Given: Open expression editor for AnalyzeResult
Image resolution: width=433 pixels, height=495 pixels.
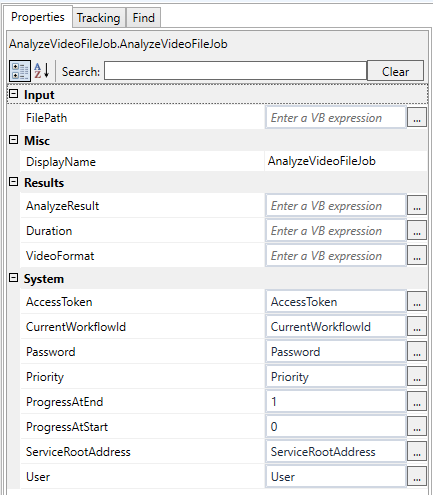Looking at the screenshot, I should [417, 205].
